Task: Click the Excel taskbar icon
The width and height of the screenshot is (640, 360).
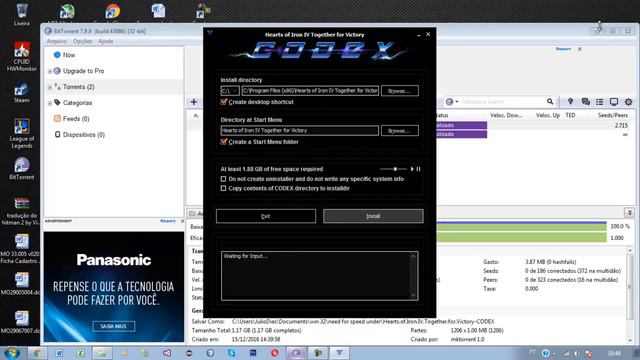Action: point(80,353)
